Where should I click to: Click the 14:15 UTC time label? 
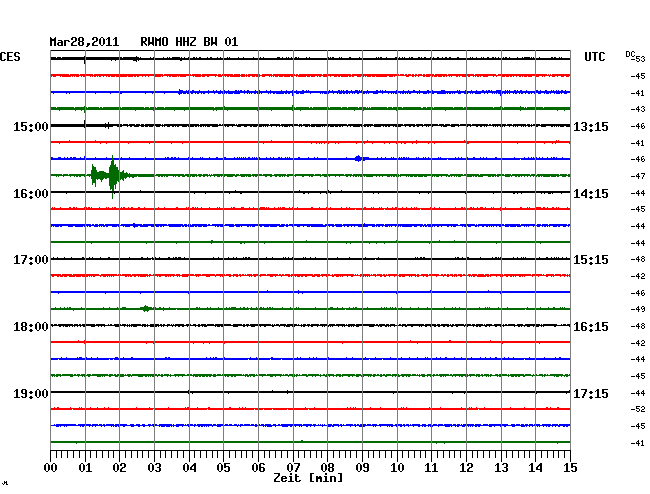[591, 194]
